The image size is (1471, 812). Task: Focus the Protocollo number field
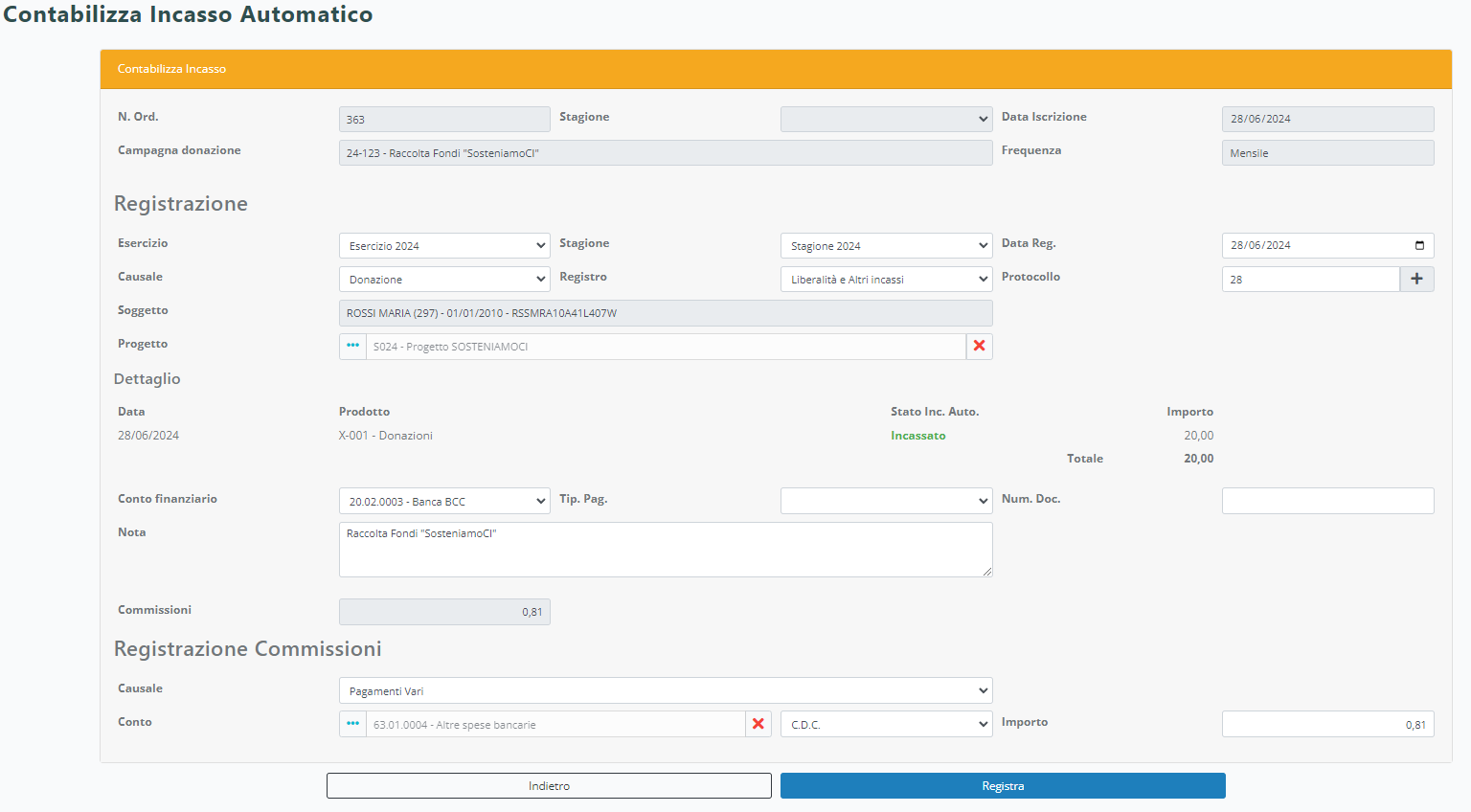click(x=1310, y=280)
